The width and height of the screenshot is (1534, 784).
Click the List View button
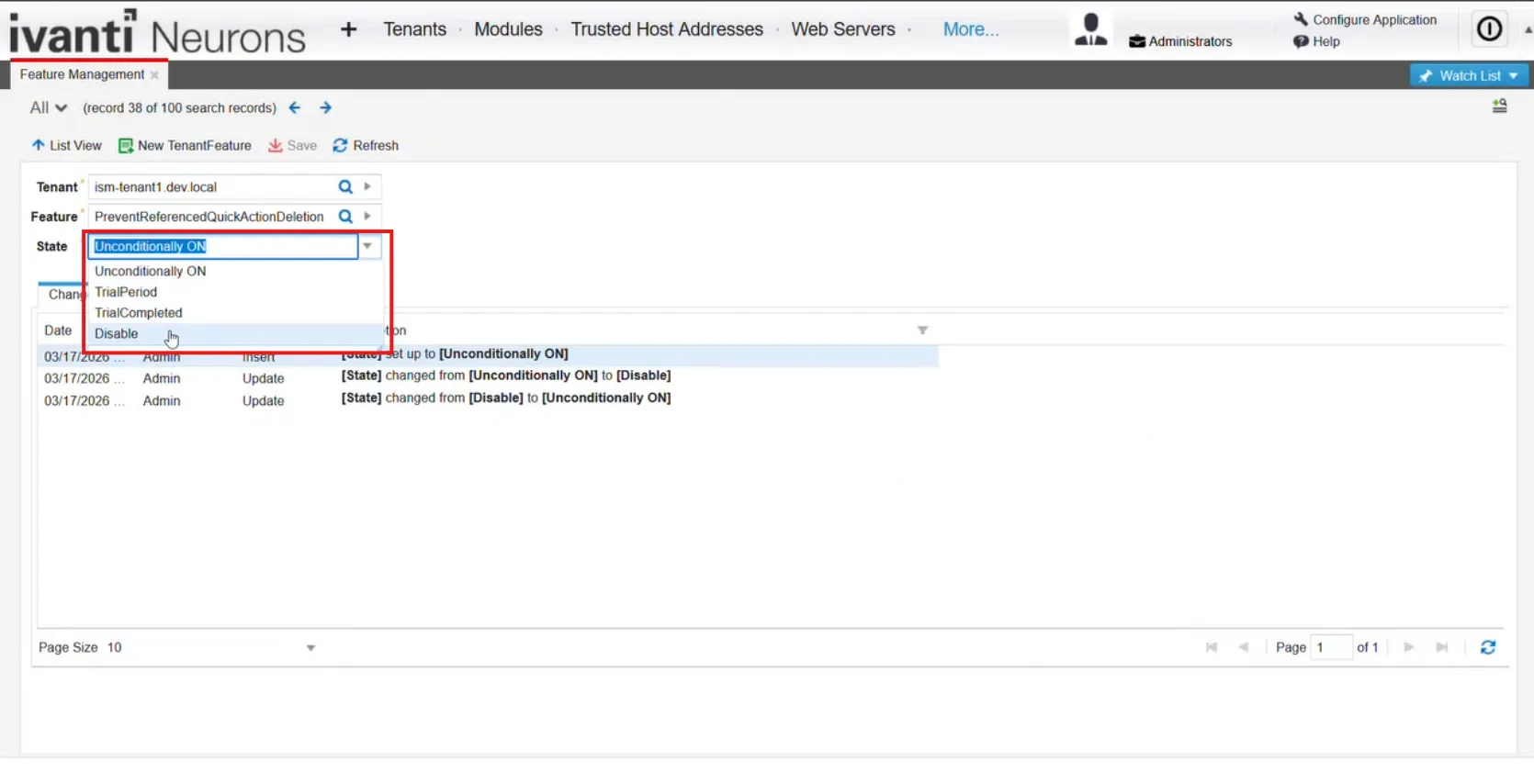pos(67,145)
